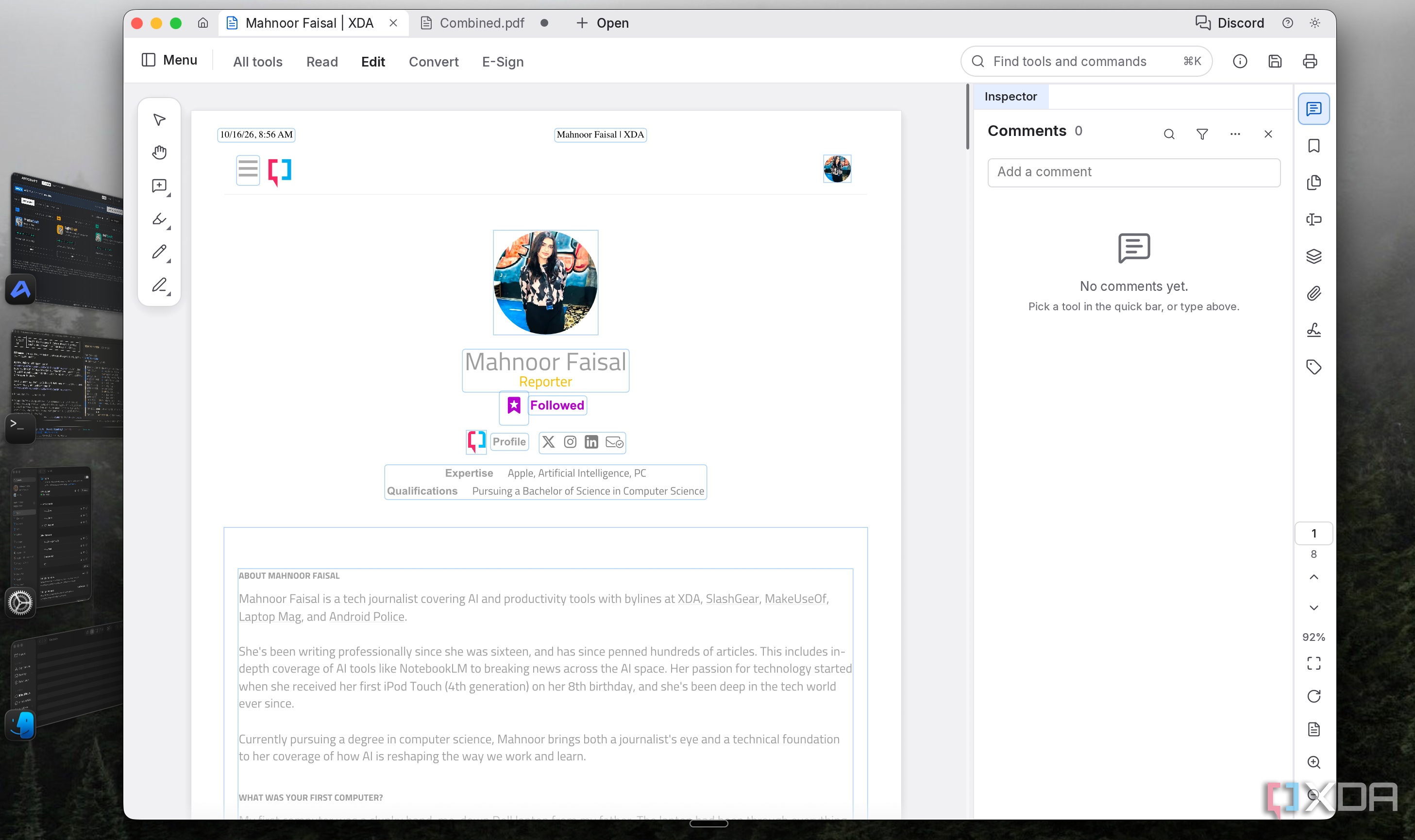
Task: Open the Discord link
Action: point(1230,23)
